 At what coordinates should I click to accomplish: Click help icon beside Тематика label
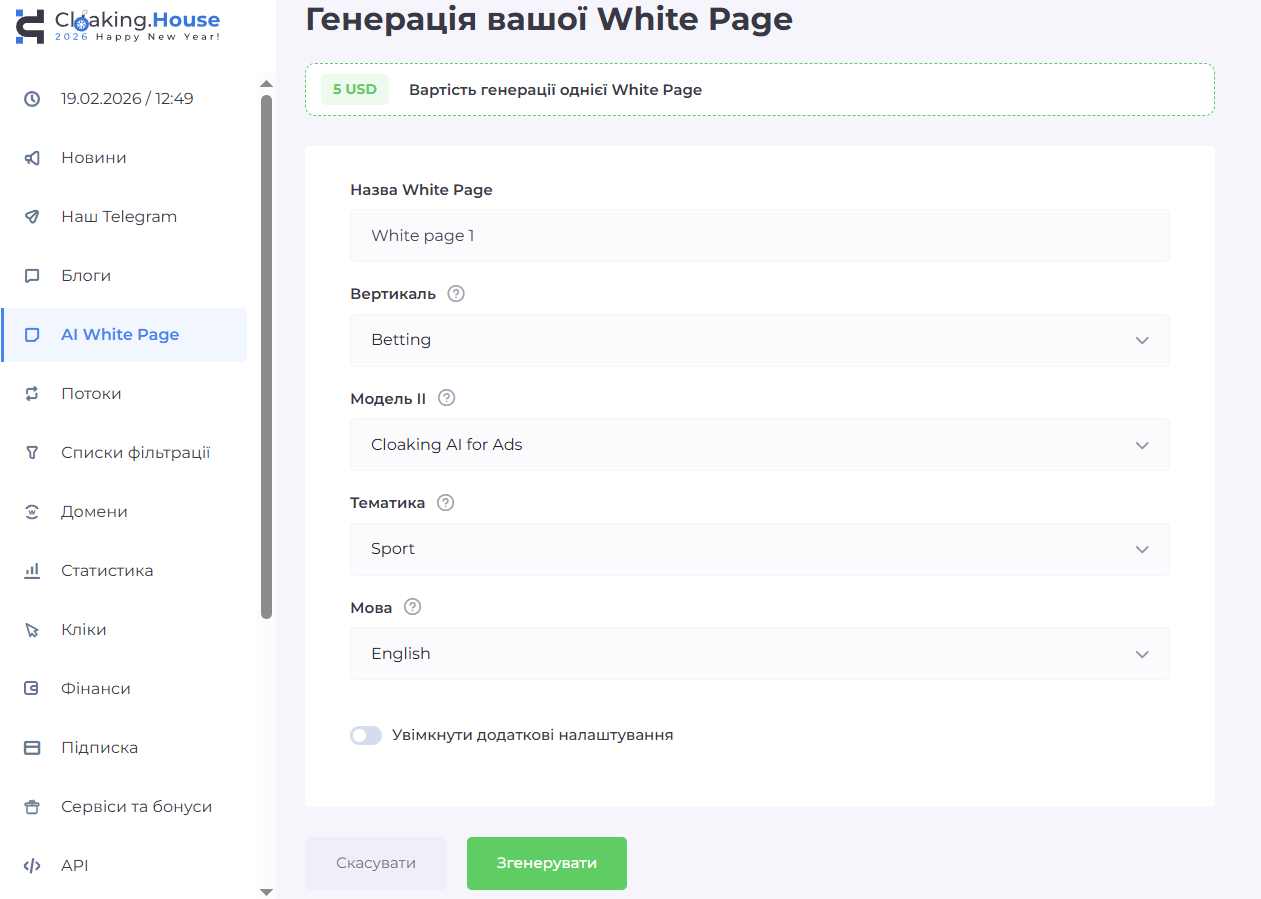[x=446, y=503]
